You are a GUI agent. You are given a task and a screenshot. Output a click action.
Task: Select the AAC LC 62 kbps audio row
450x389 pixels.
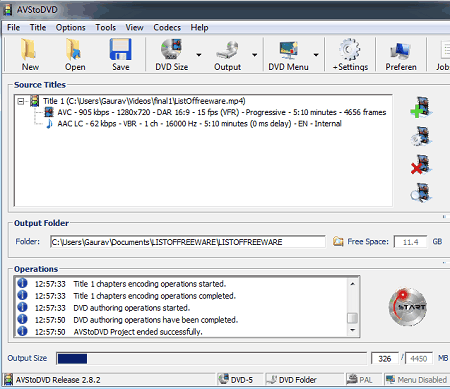tap(199, 124)
